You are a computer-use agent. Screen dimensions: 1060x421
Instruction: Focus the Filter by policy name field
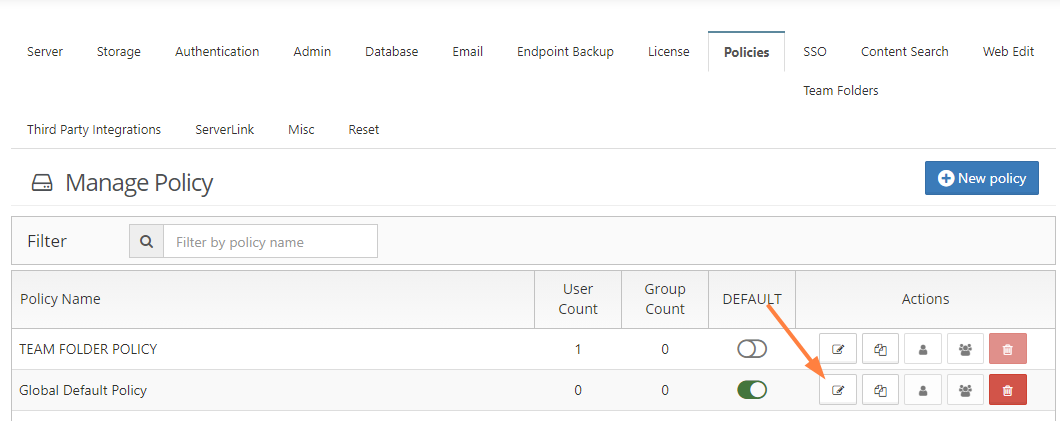(270, 242)
